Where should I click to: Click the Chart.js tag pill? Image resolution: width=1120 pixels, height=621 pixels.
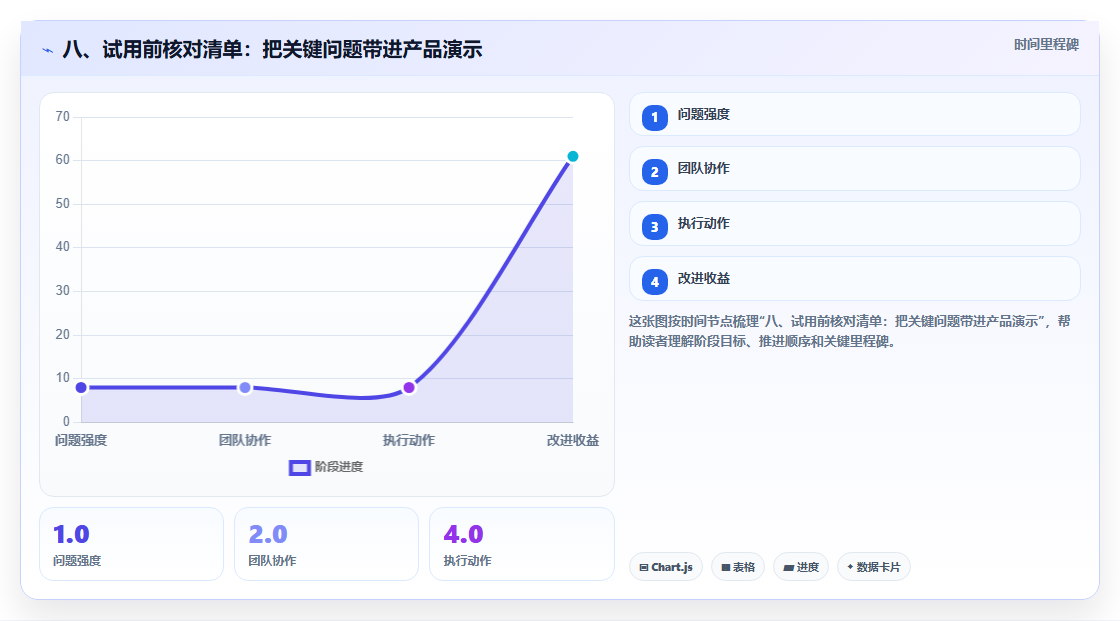point(666,567)
